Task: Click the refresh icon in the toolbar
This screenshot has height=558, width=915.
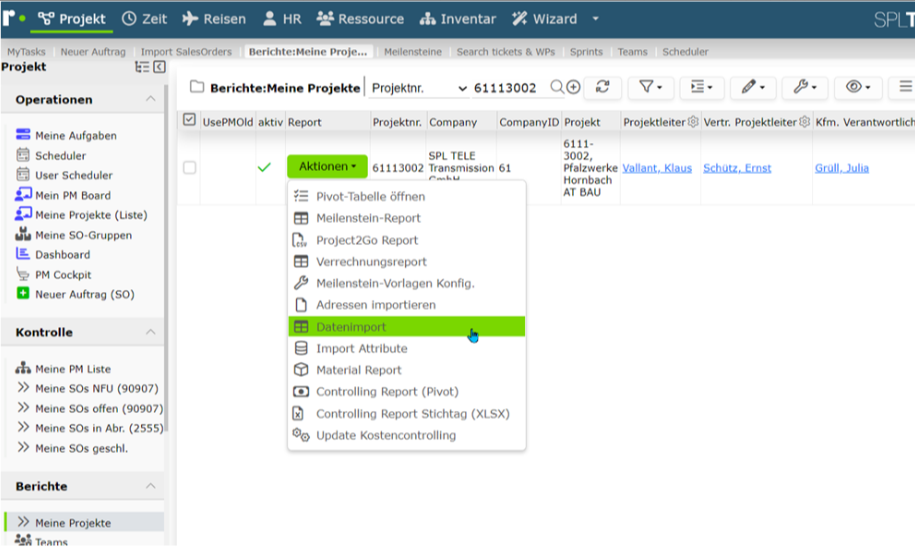Action: [x=602, y=87]
